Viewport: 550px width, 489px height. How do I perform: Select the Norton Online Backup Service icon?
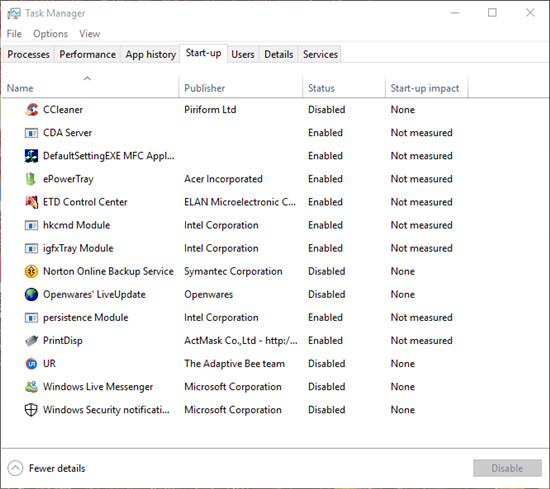click(x=31, y=271)
